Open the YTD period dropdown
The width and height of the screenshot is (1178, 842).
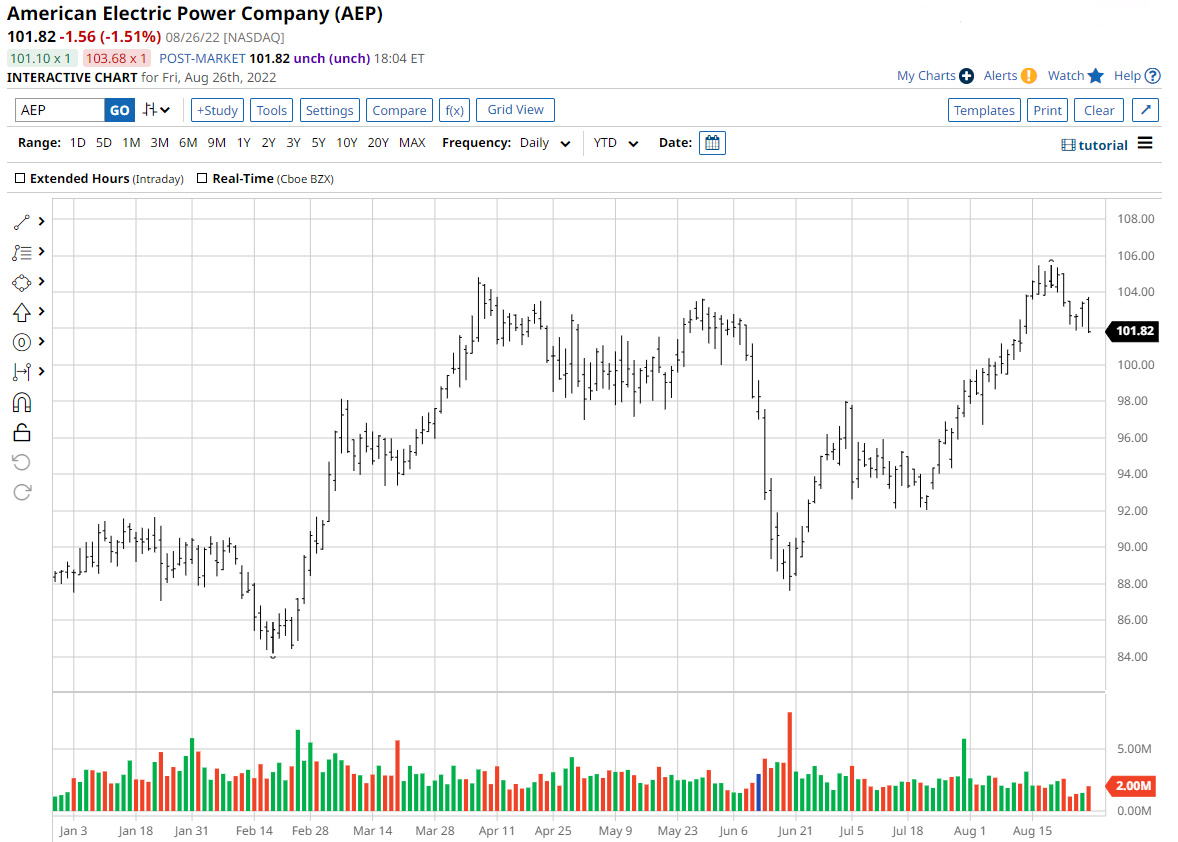pyautogui.click(x=615, y=143)
